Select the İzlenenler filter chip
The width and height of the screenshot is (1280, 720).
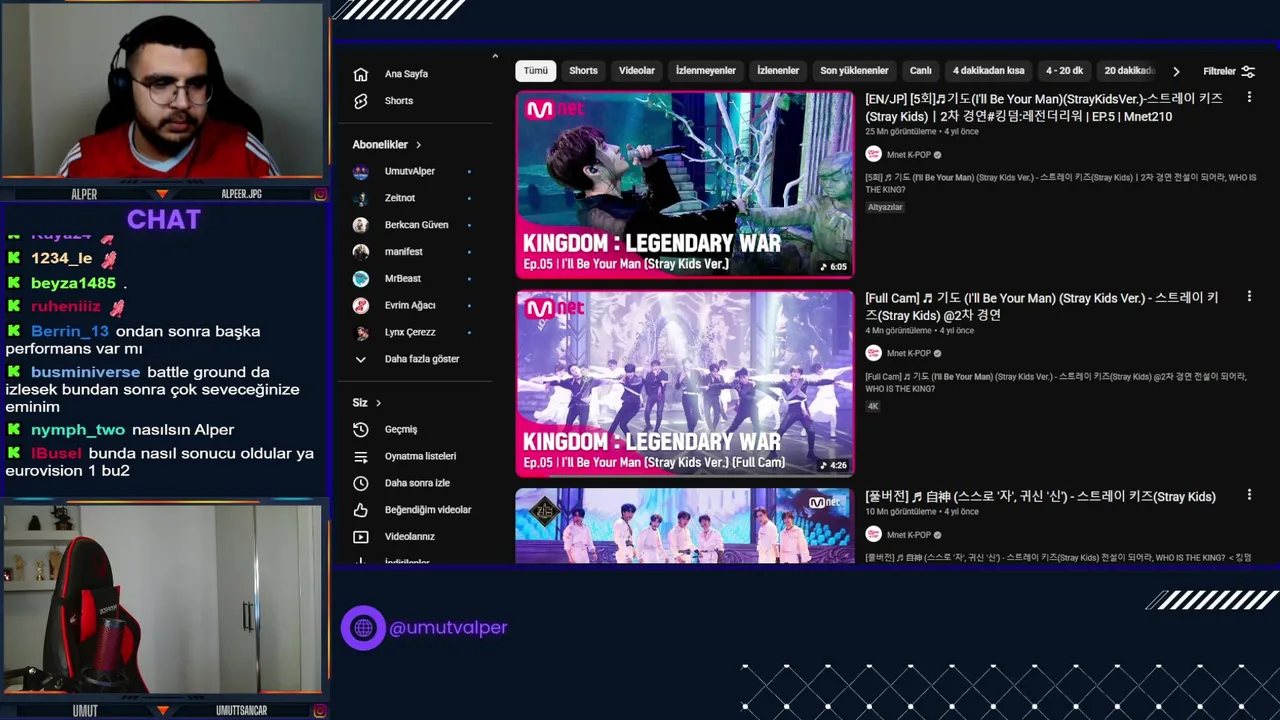tap(778, 71)
